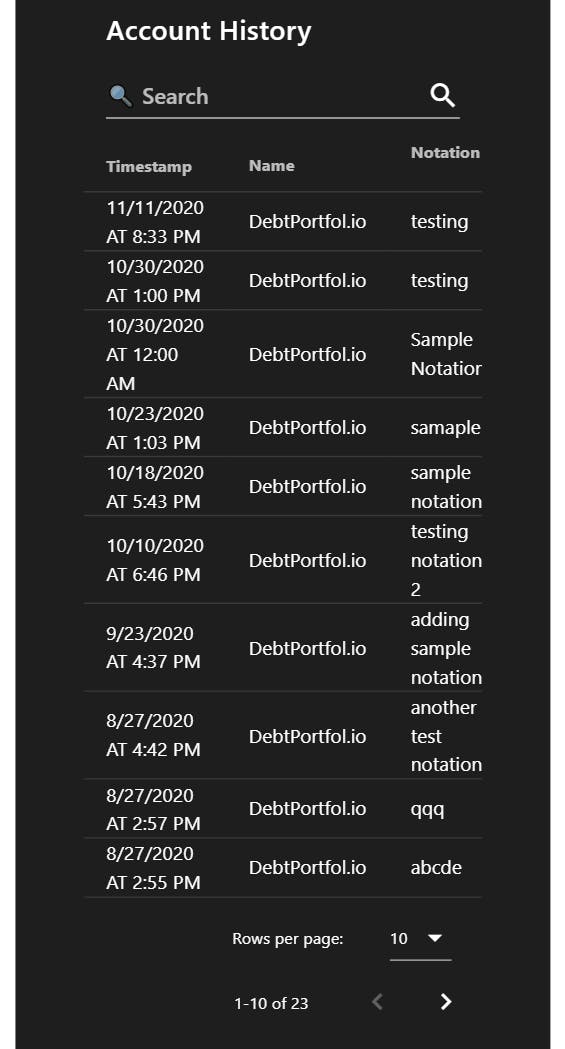Select the 11/11/2020 8:33 PM row
565x1049 pixels.
[283, 222]
